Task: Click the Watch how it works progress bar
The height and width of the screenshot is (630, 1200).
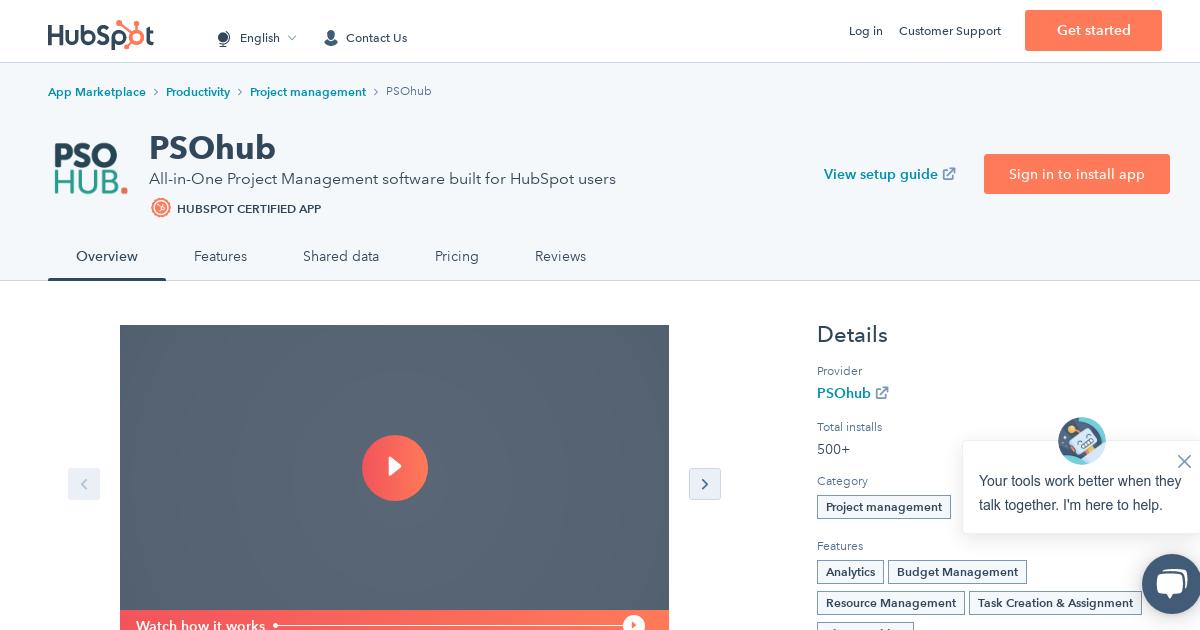Action: coord(450,625)
